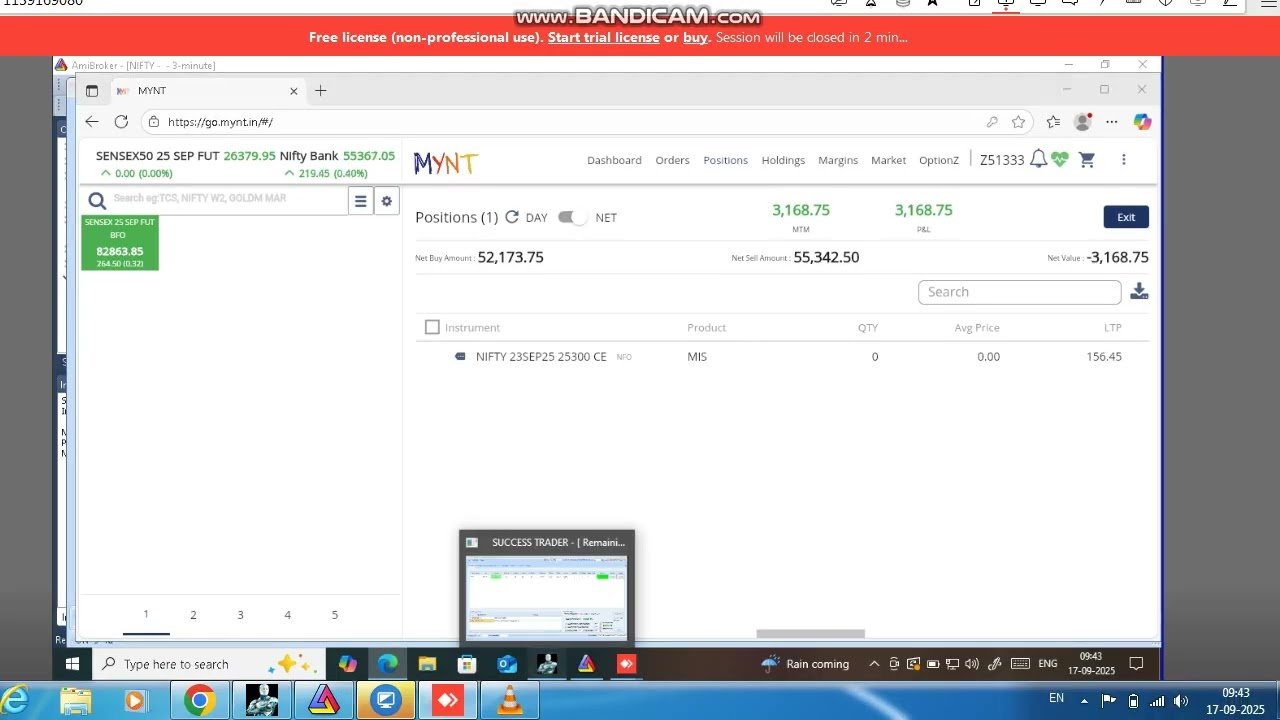
Task: Refresh positions with the circular arrow icon
Action: [512, 217]
